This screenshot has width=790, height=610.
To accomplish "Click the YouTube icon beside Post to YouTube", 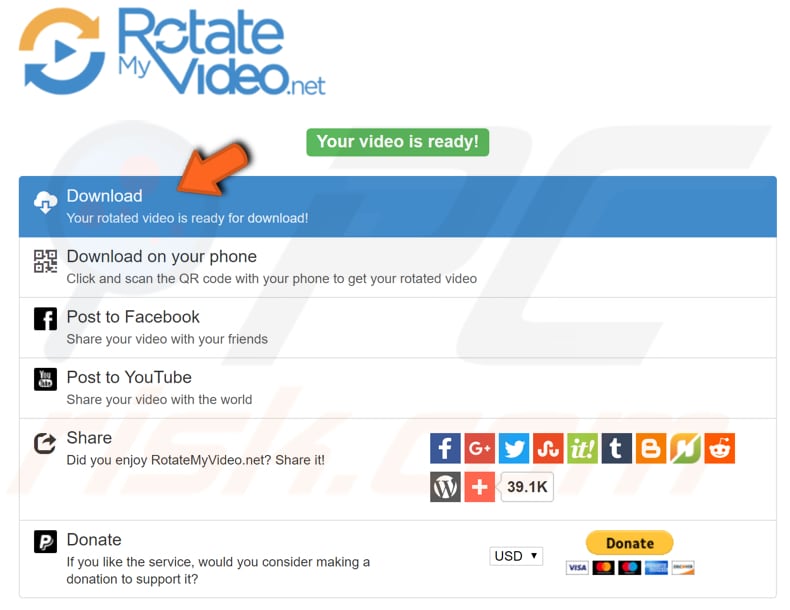I will pos(45,379).
